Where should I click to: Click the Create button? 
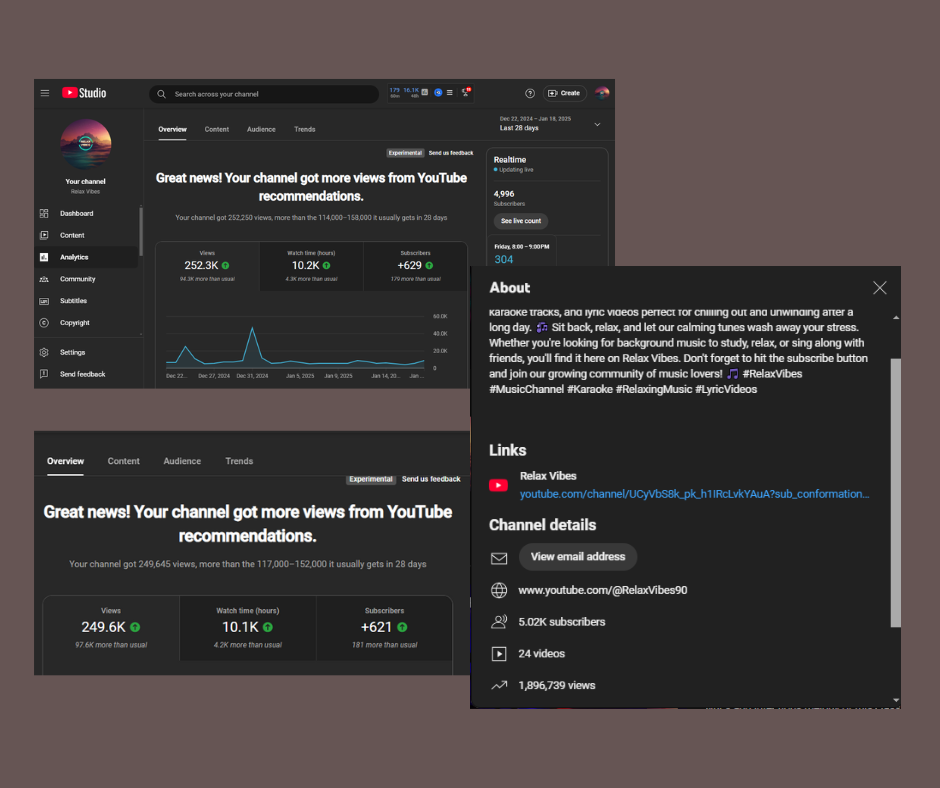point(564,93)
